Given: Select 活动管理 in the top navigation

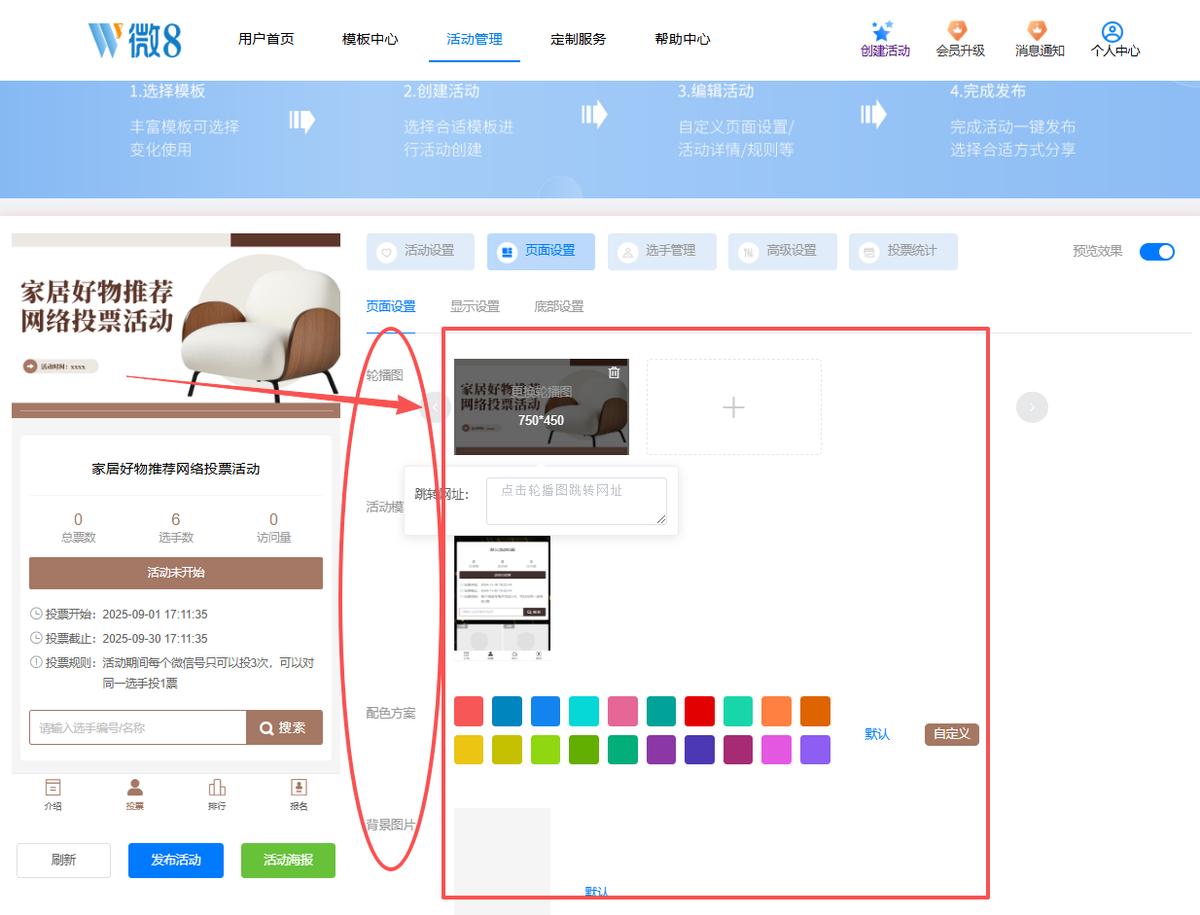Looking at the screenshot, I should click(x=474, y=39).
